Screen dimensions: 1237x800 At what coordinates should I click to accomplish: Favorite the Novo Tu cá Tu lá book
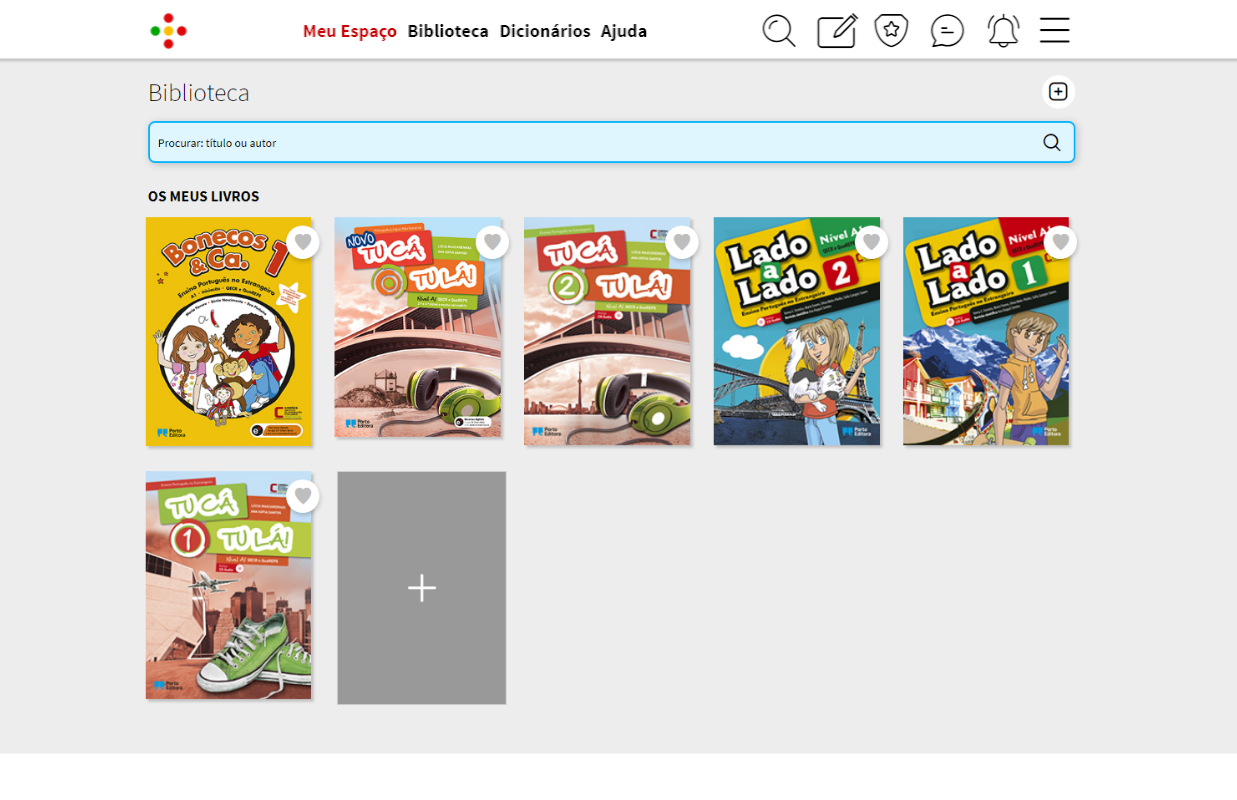pyautogui.click(x=492, y=242)
